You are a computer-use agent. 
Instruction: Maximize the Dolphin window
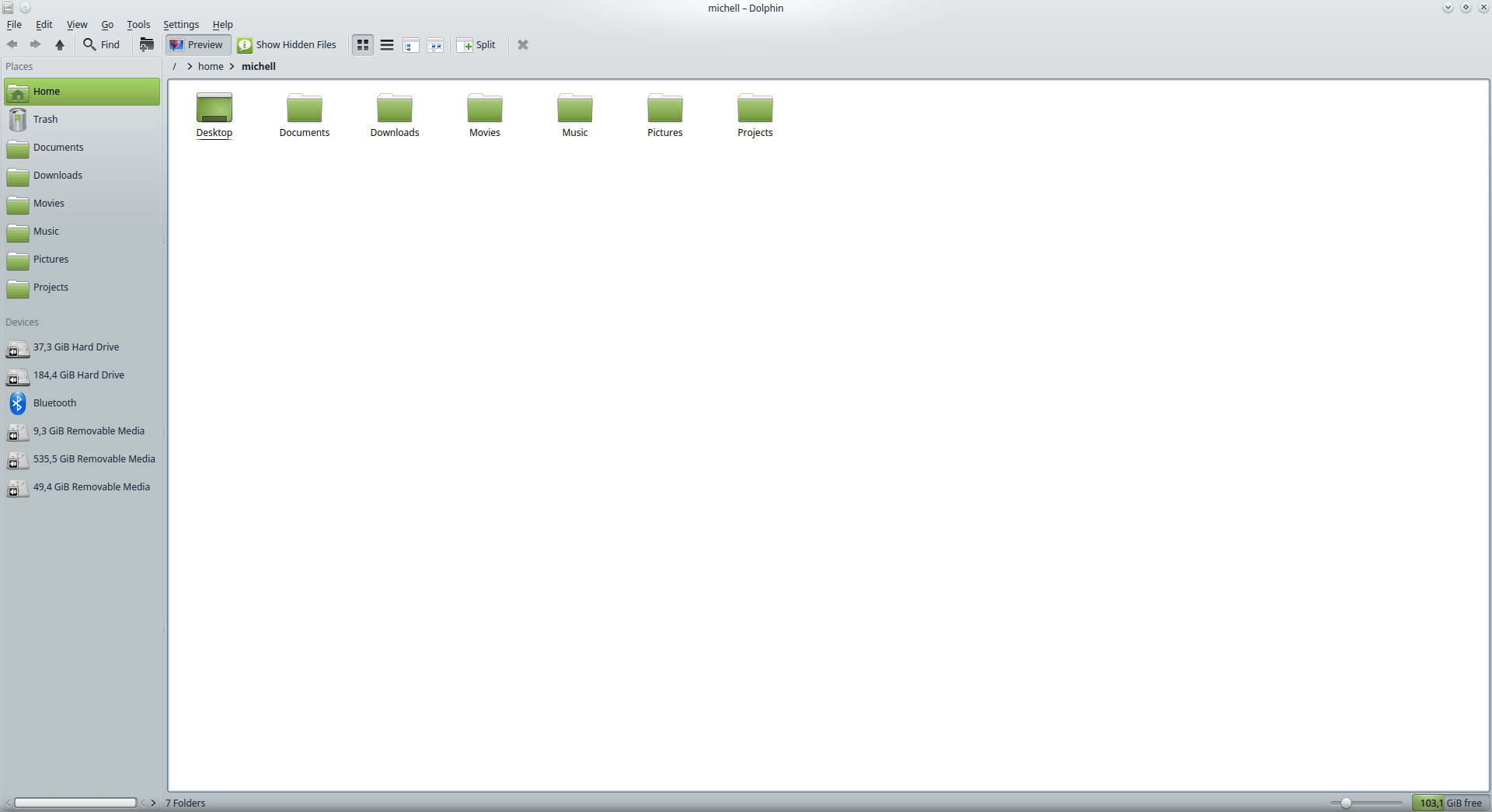point(1466,8)
